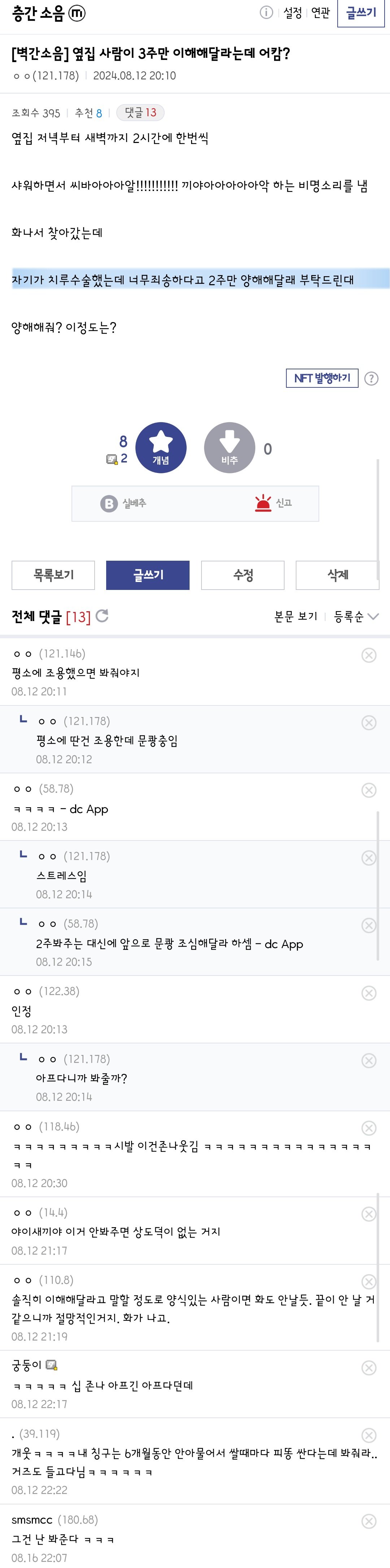Open the gallery info icon
This screenshot has height=1568, width=390.
[x=266, y=13]
